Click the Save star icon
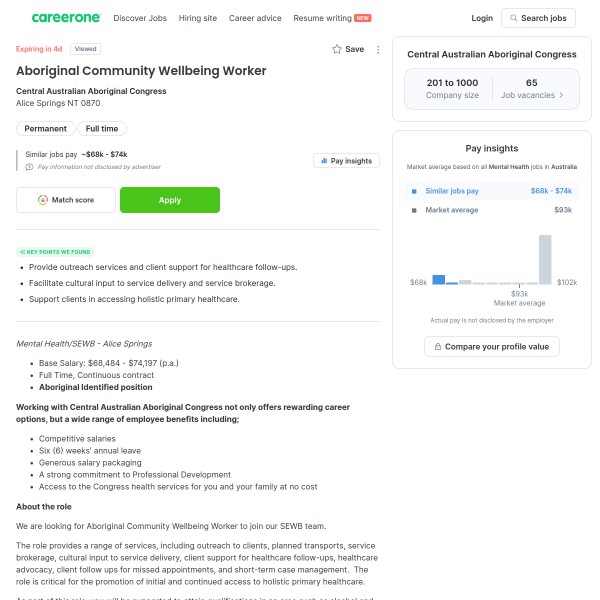Screen dimensions: 600x600 coord(337,49)
